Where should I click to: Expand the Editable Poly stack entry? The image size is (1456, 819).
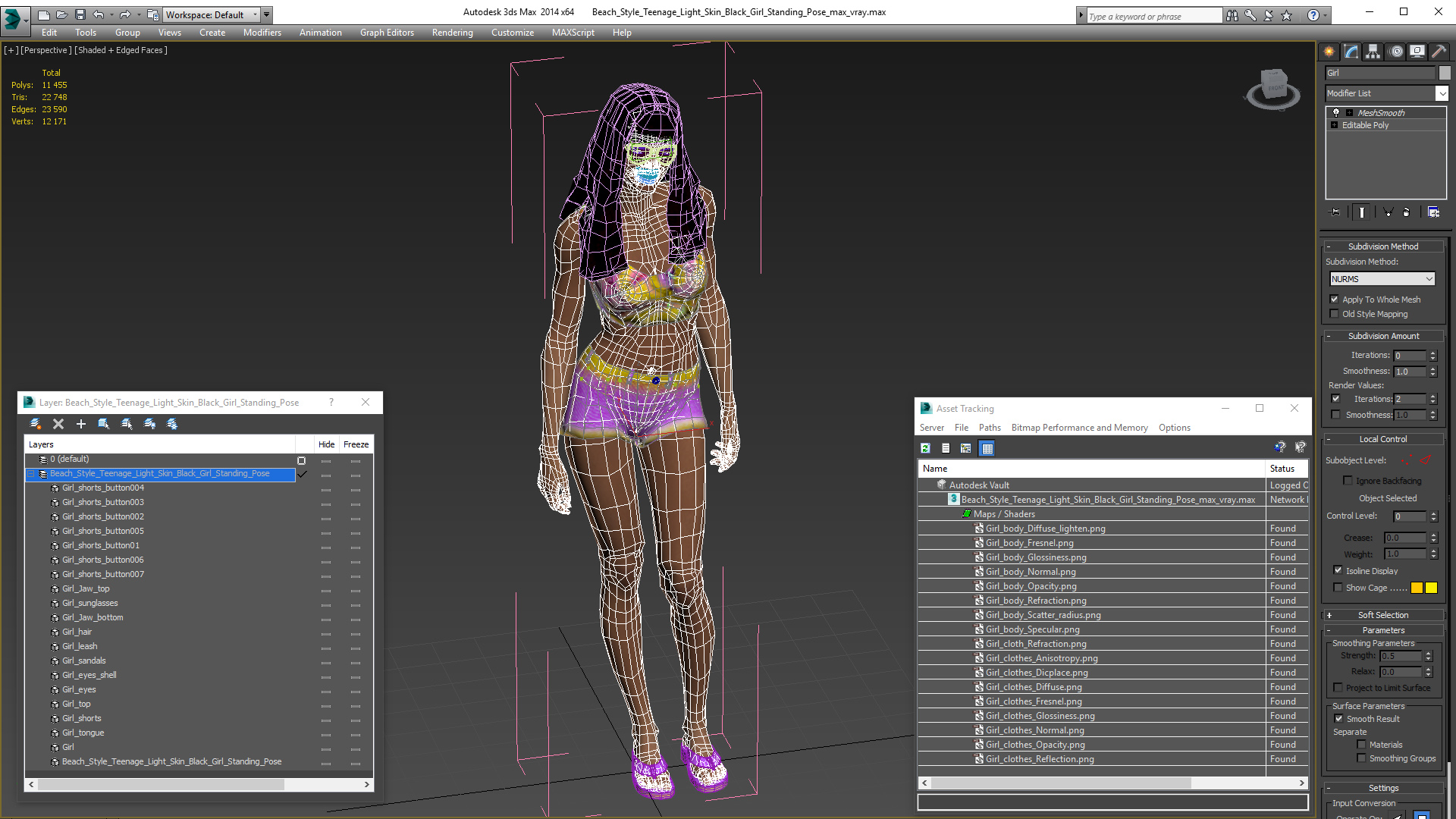coord(1334,125)
